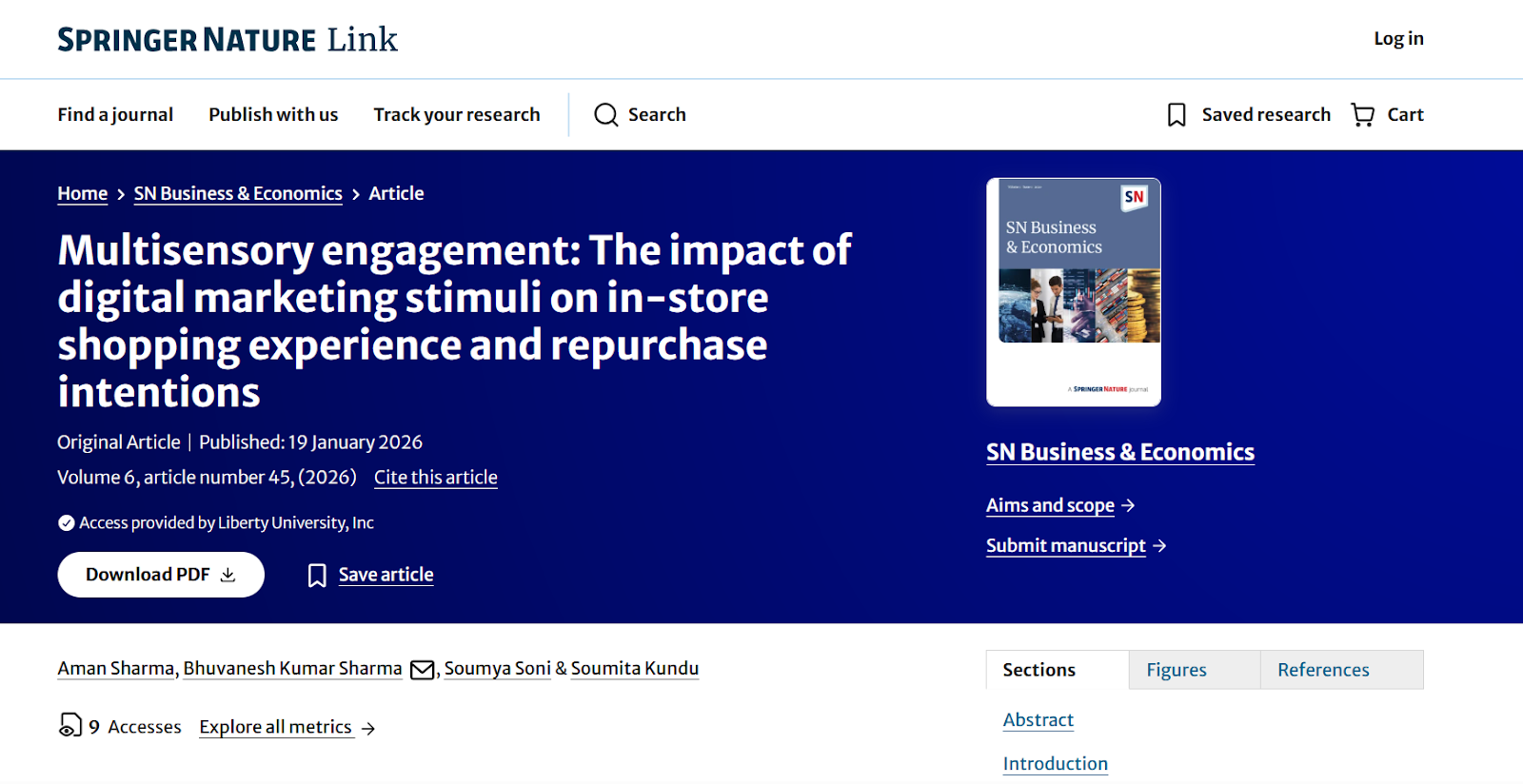
Task: Open Aims and scope link
Action: 1050,505
